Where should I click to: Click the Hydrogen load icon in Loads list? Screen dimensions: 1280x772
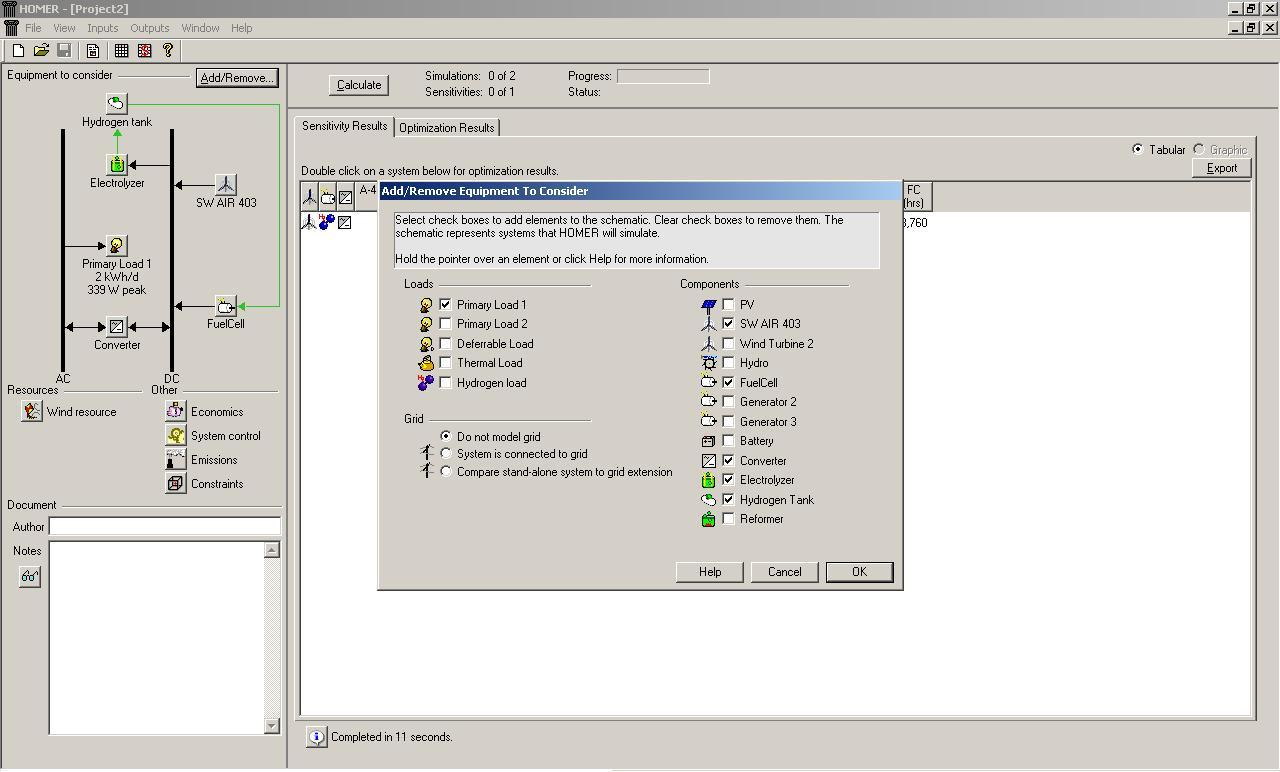coord(426,383)
